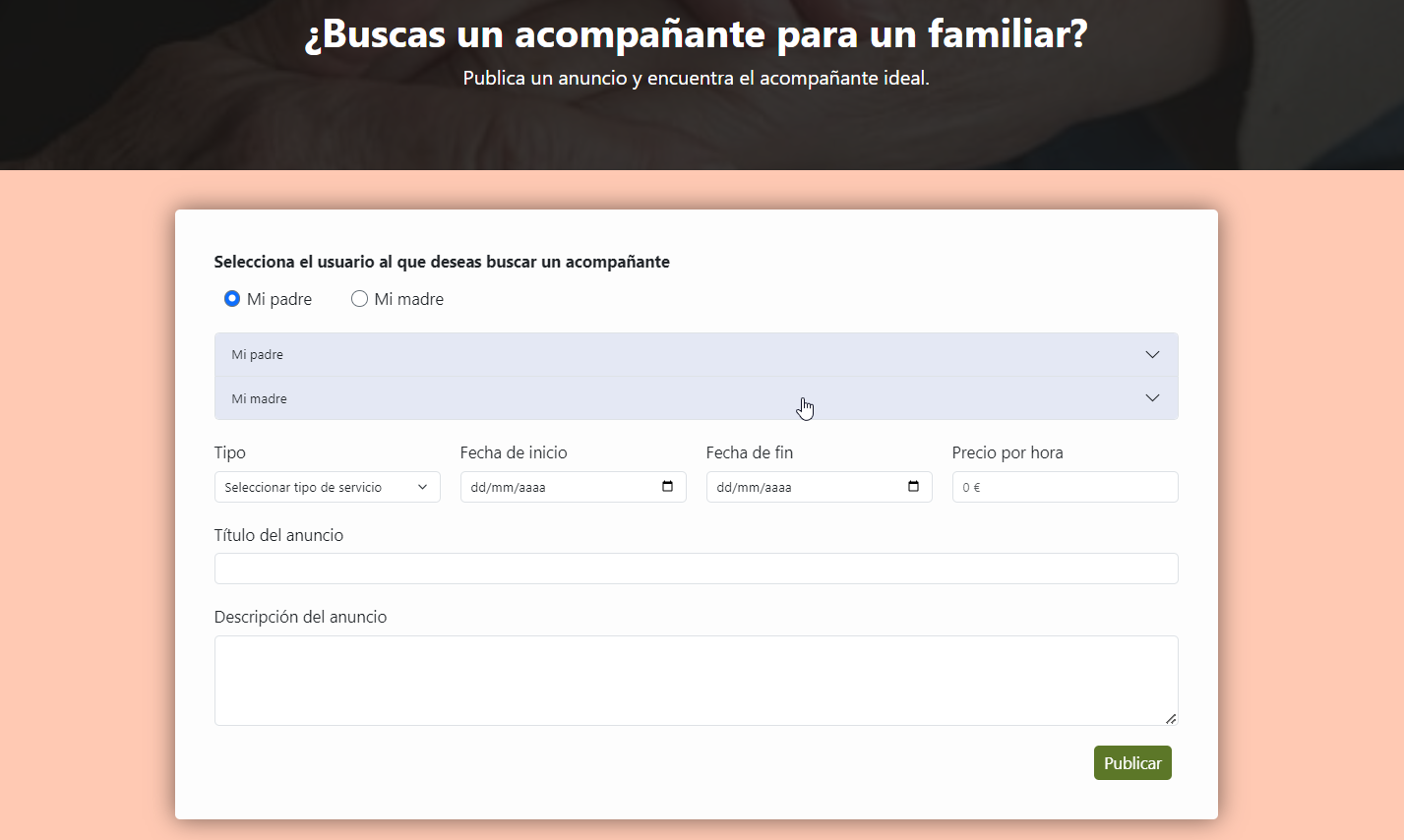Click the Título del anuncio label

tap(278, 535)
